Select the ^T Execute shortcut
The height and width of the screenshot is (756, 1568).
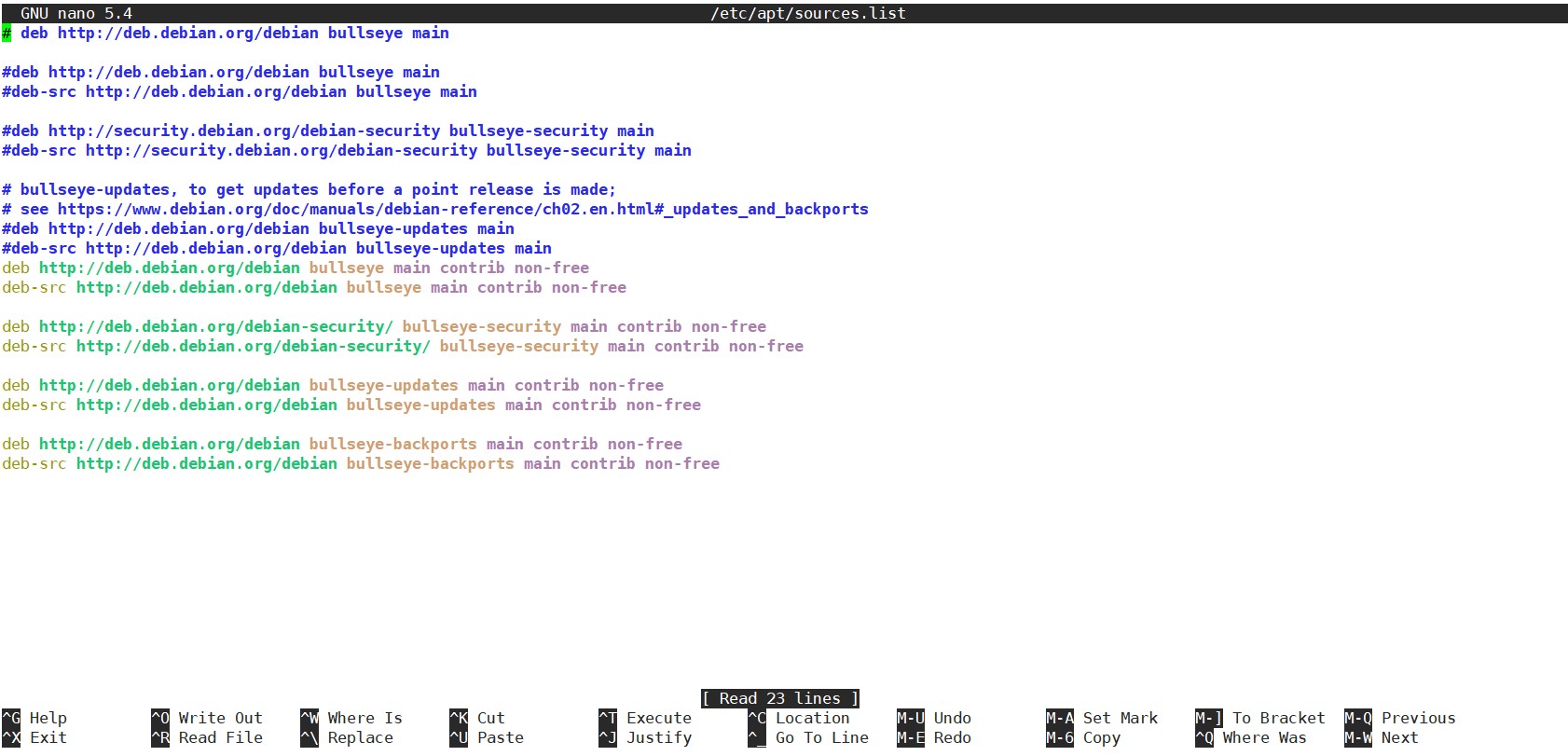[x=645, y=718]
